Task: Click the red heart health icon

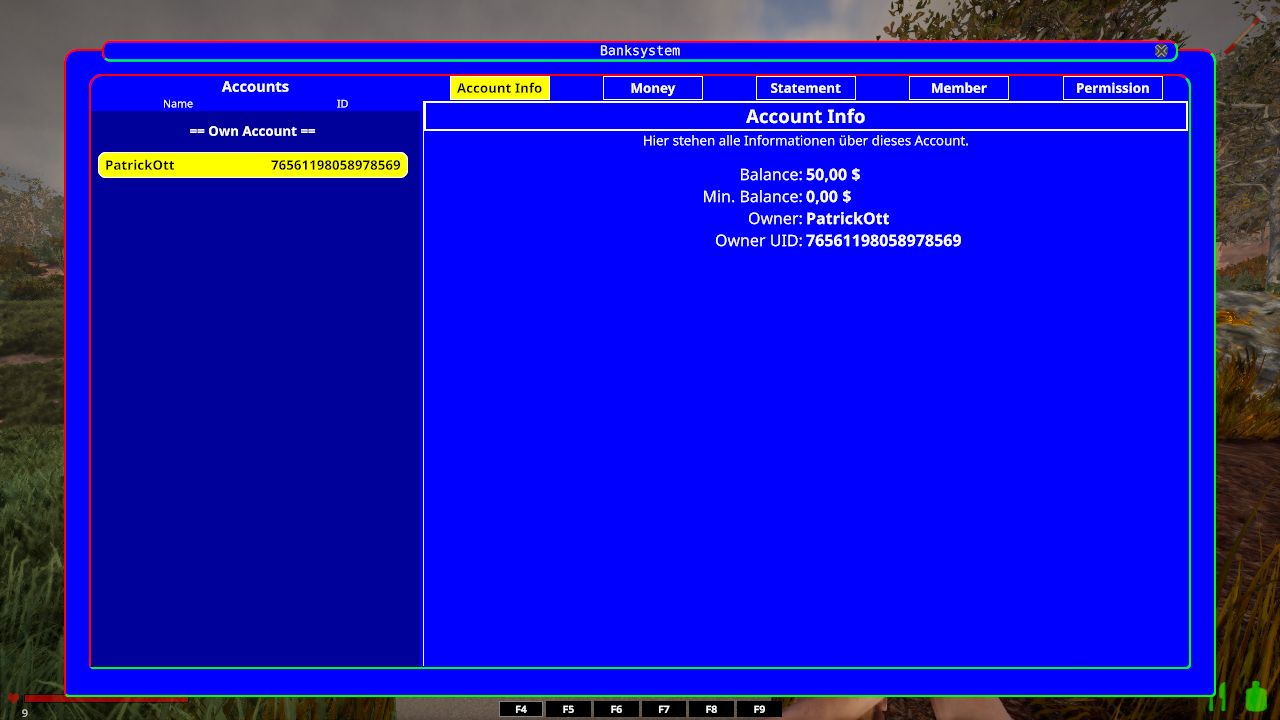Action: 13,698
